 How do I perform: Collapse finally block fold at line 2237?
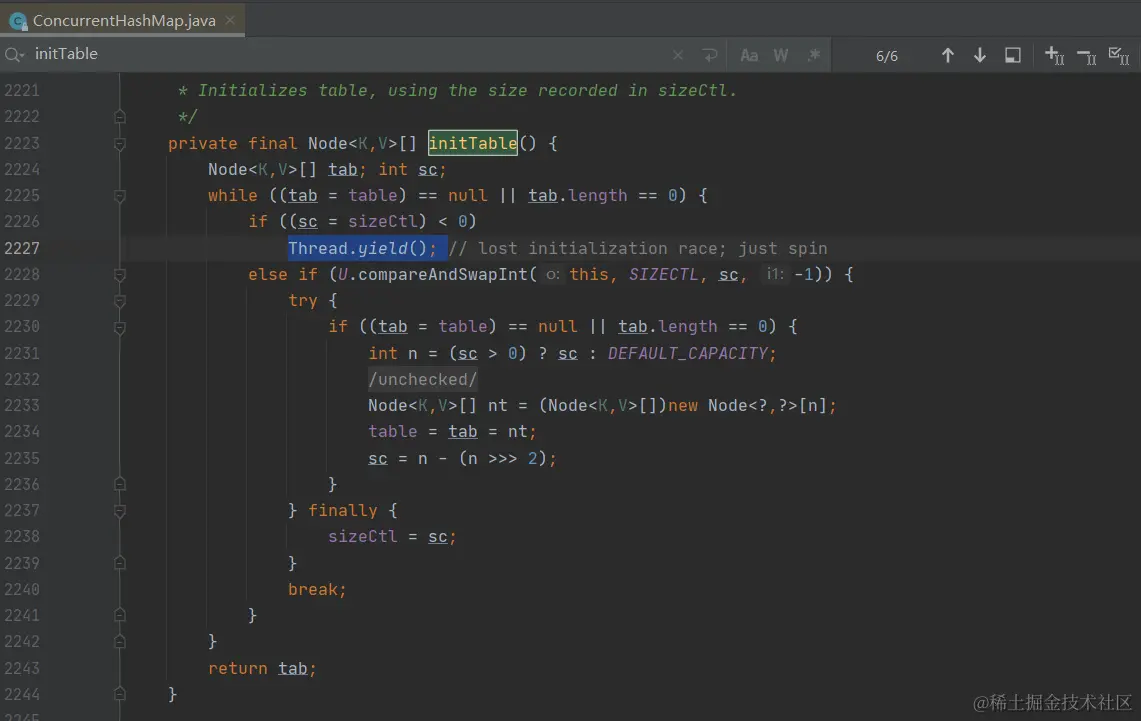tap(120, 511)
